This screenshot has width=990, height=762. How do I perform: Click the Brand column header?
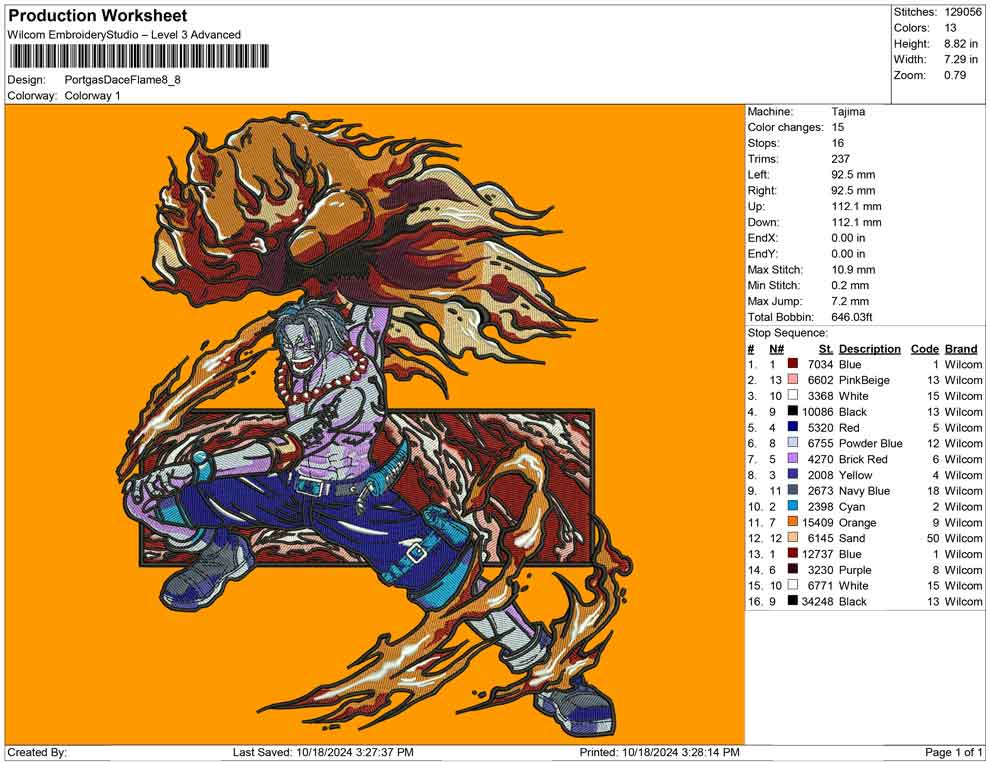coord(961,348)
